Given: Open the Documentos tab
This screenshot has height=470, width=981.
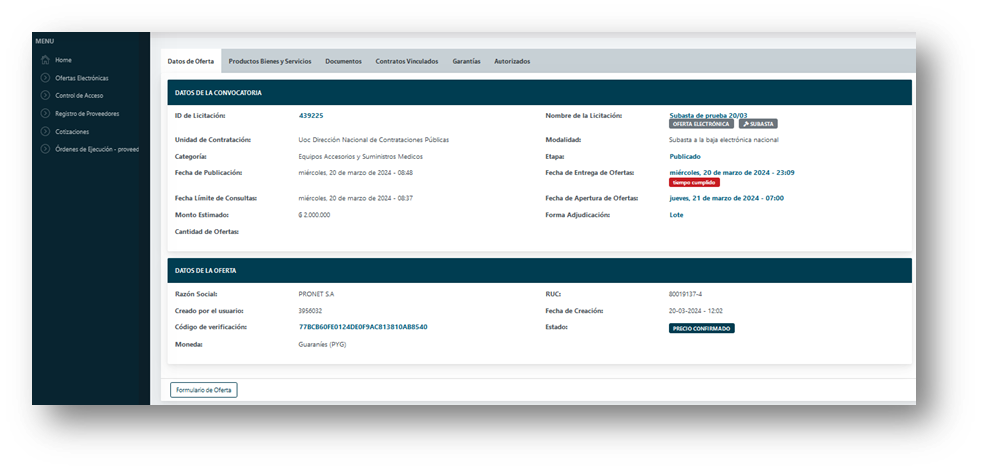Looking at the screenshot, I should 343,61.
